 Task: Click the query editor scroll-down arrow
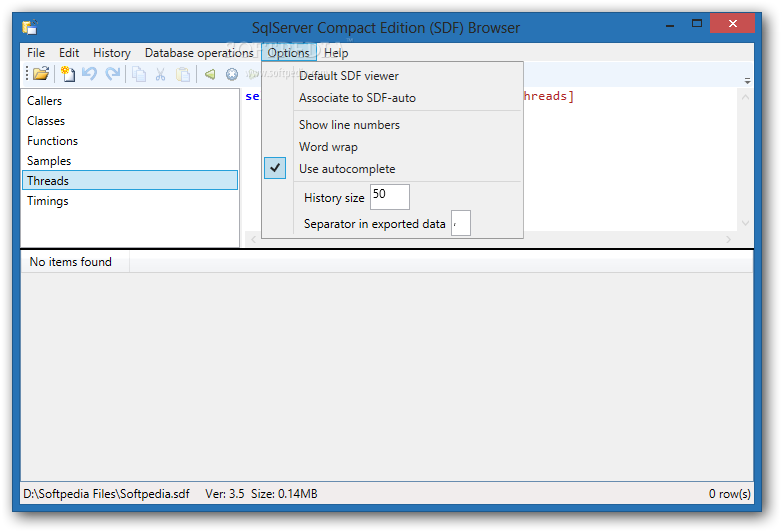pos(745,223)
